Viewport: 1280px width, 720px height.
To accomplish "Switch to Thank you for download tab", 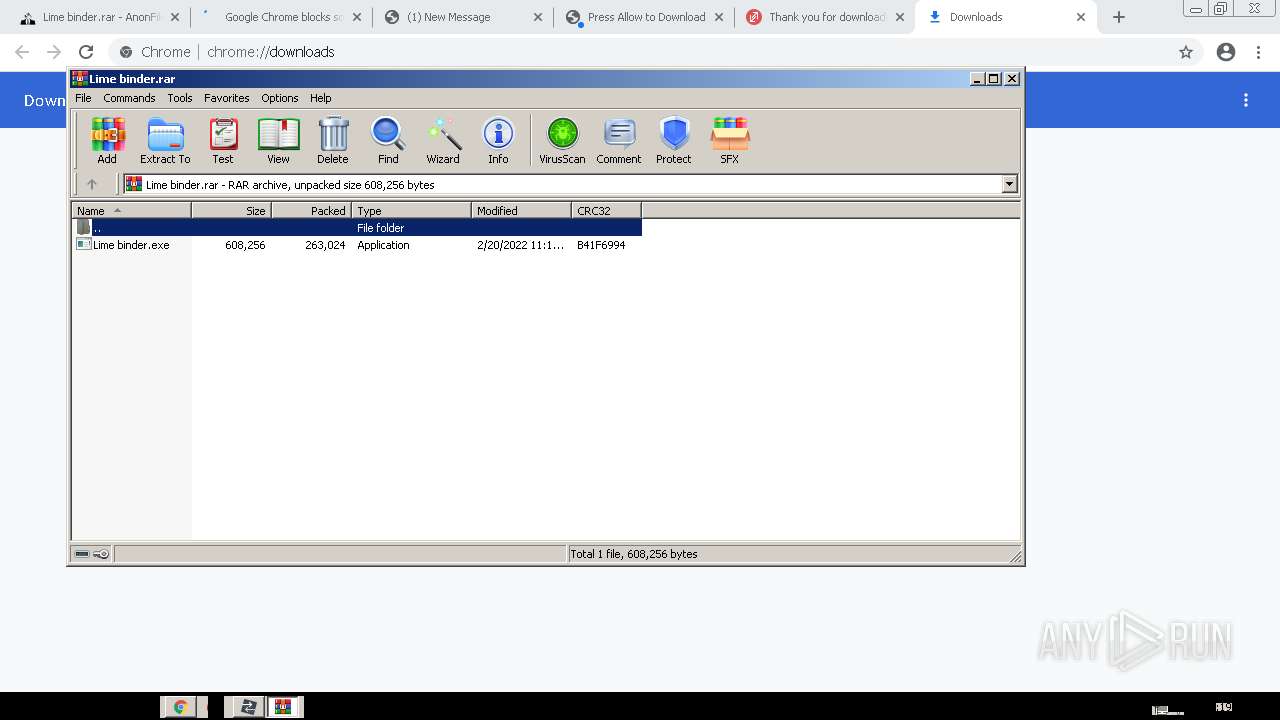I will click(x=826, y=17).
